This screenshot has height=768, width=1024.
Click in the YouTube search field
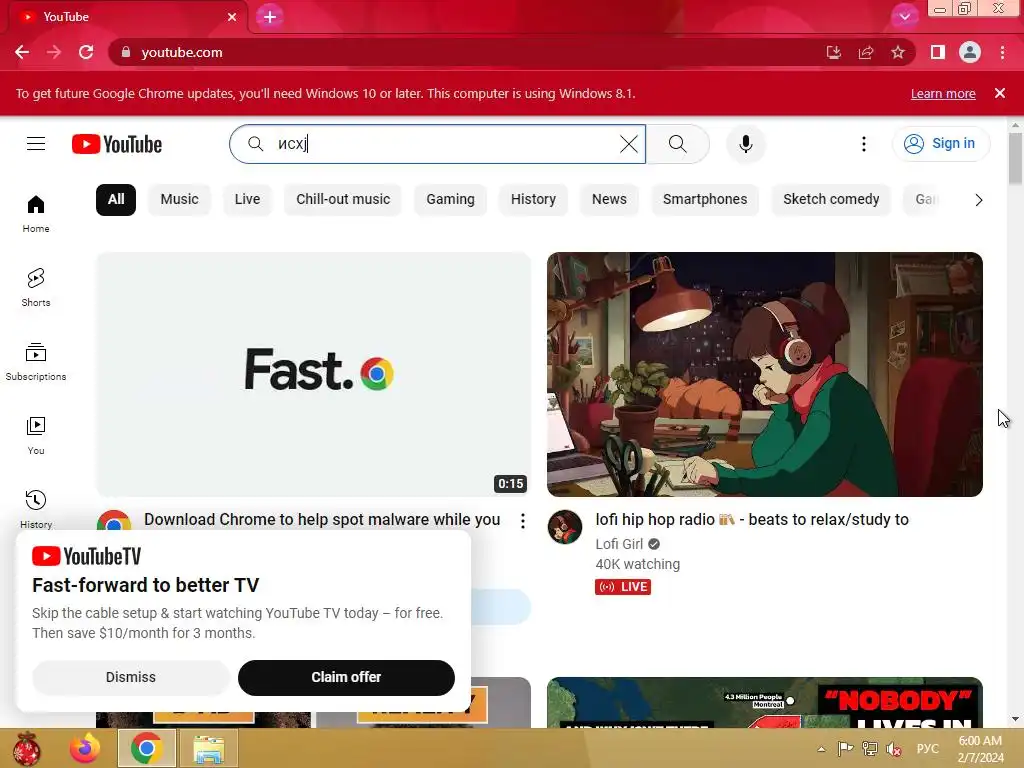[x=438, y=144]
